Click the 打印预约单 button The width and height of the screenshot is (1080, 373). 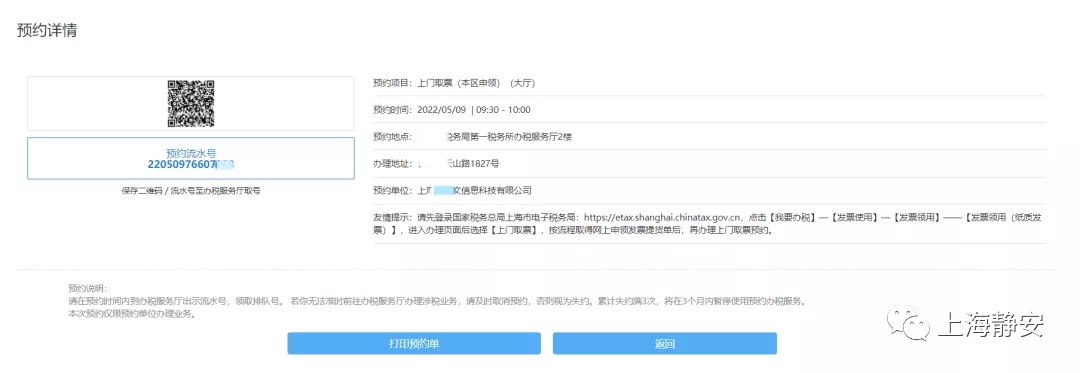pos(414,343)
